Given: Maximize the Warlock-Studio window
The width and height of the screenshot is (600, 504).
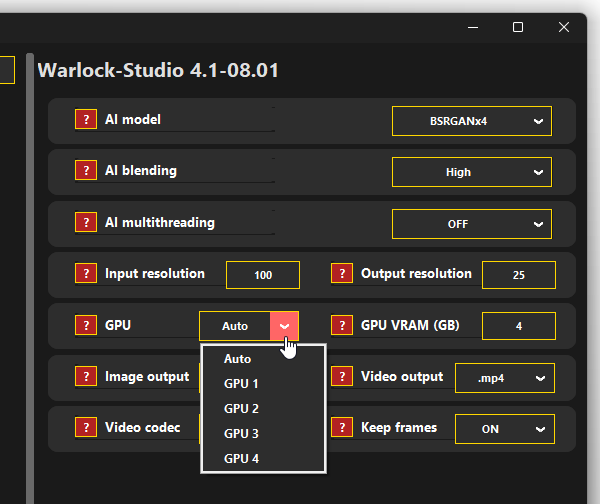Looking at the screenshot, I should pyautogui.click(x=518, y=27).
